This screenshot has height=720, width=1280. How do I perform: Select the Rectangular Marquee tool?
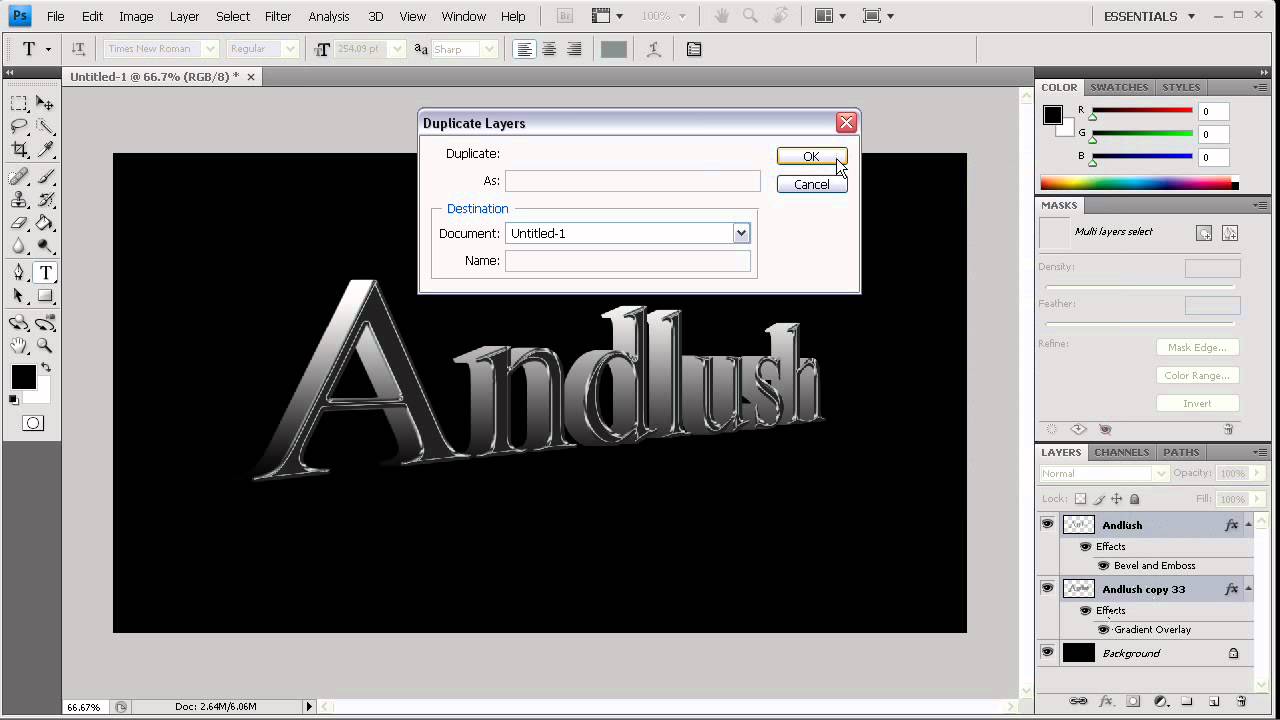19,103
